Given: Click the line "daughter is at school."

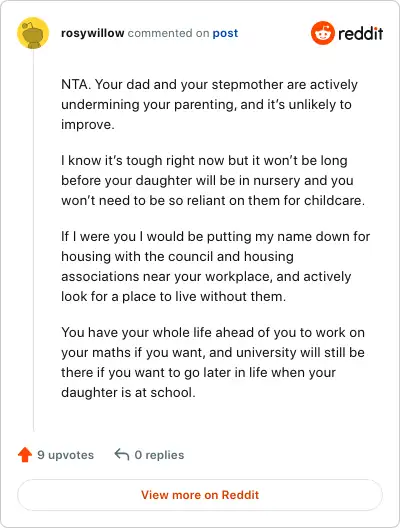Looking at the screenshot, I should pos(128,393).
